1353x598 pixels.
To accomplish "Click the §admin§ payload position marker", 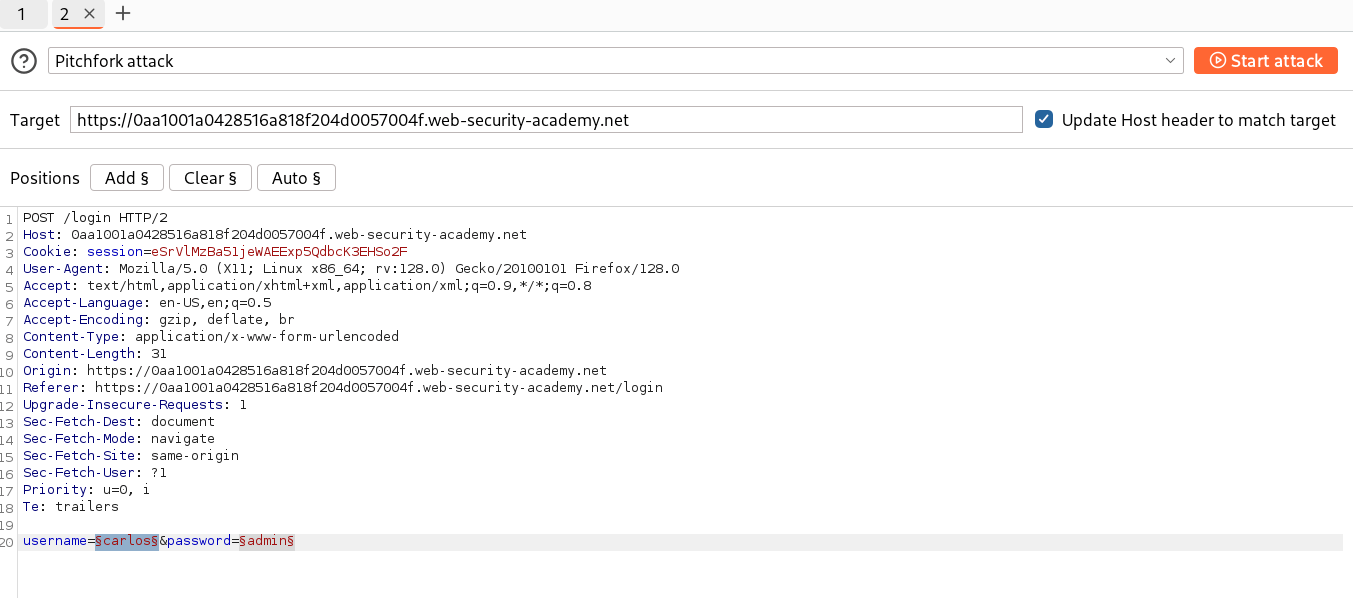I will [x=266, y=540].
